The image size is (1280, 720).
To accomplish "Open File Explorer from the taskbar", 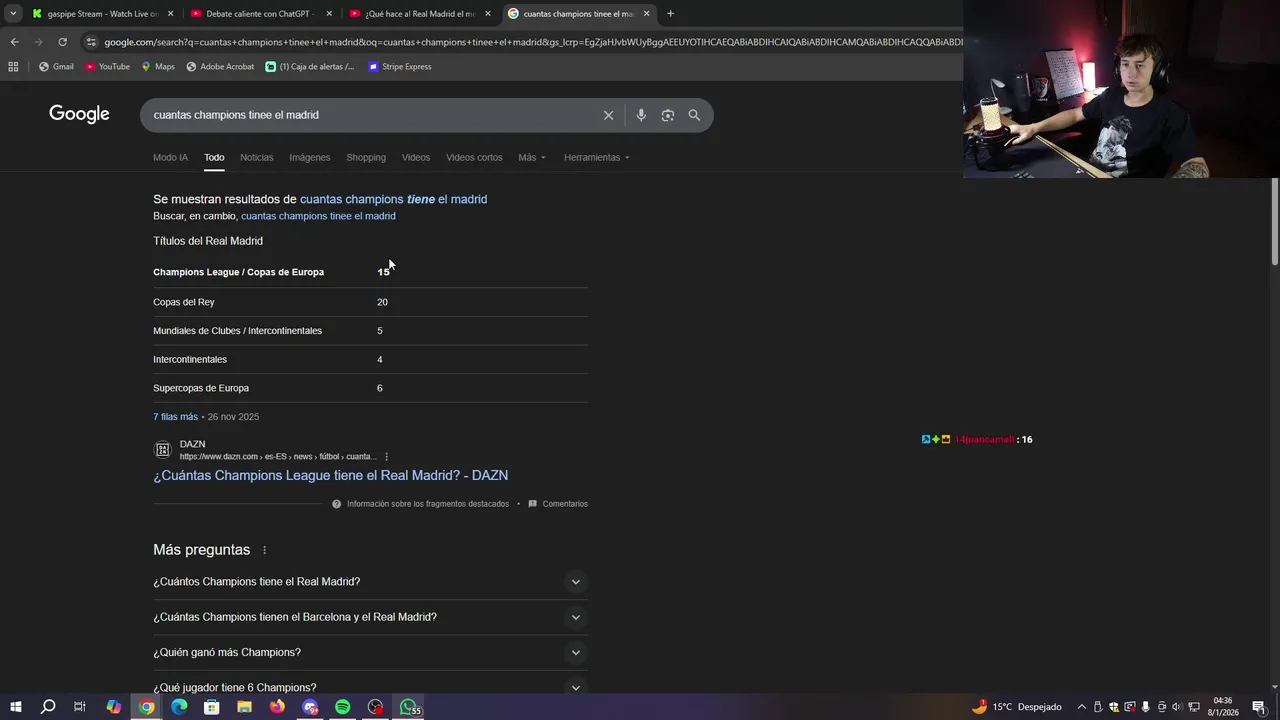I will pos(244,707).
